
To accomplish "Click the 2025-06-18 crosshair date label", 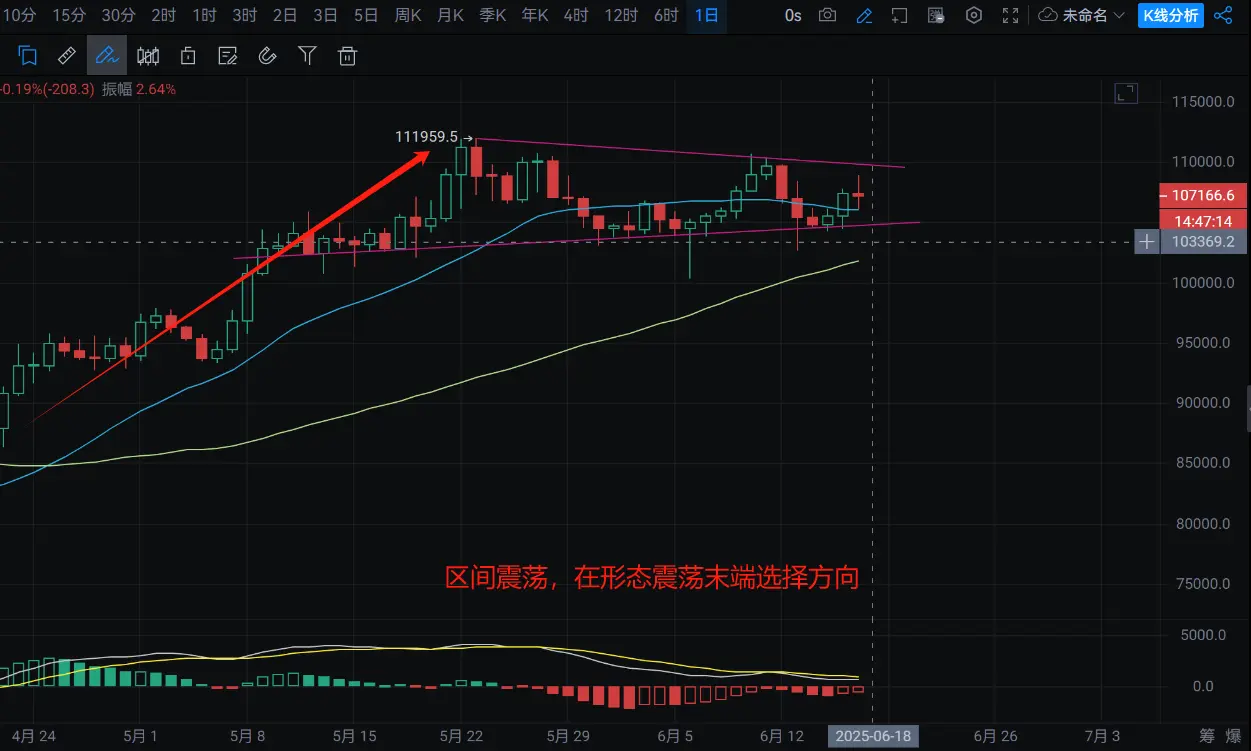I will [x=874, y=736].
